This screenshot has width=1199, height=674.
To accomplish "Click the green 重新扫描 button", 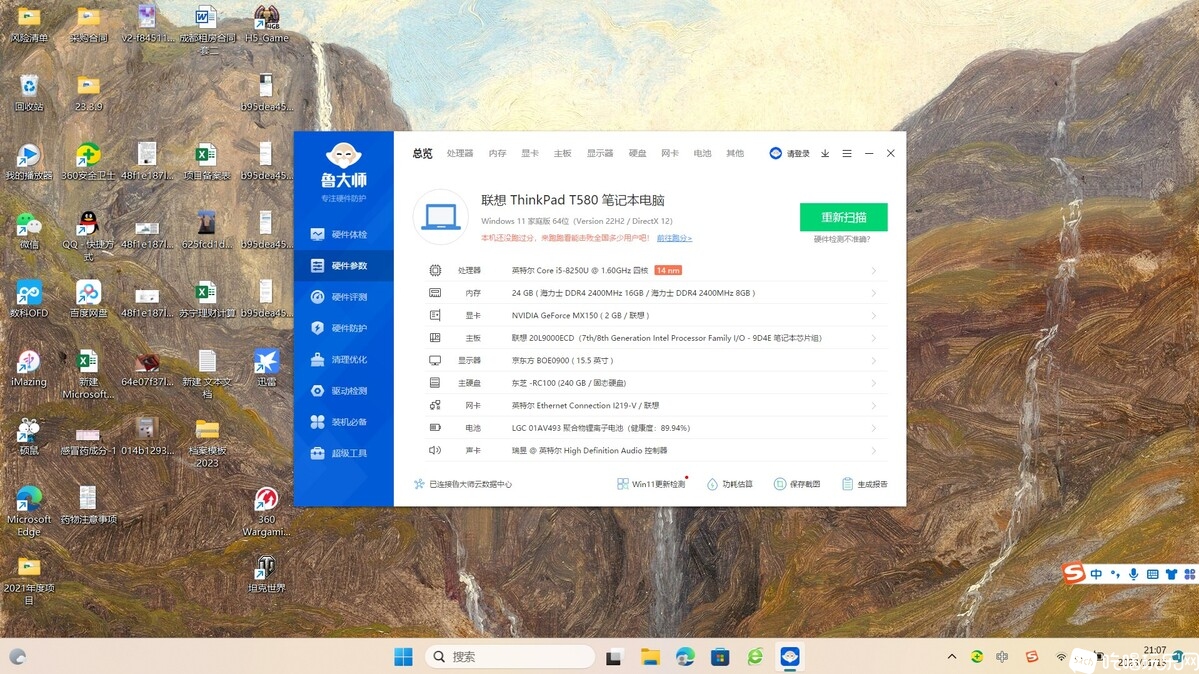I will click(x=843, y=217).
